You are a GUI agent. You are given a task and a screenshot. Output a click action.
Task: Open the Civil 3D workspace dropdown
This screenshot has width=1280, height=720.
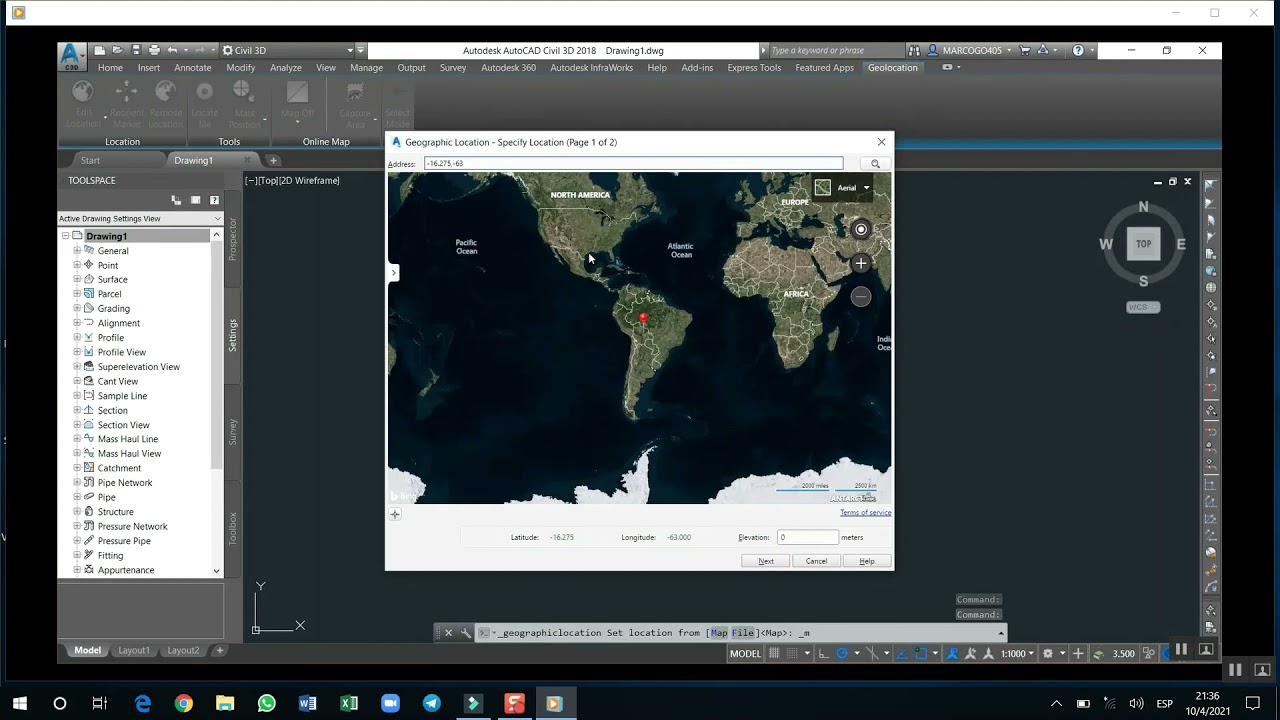click(x=288, y=50)
